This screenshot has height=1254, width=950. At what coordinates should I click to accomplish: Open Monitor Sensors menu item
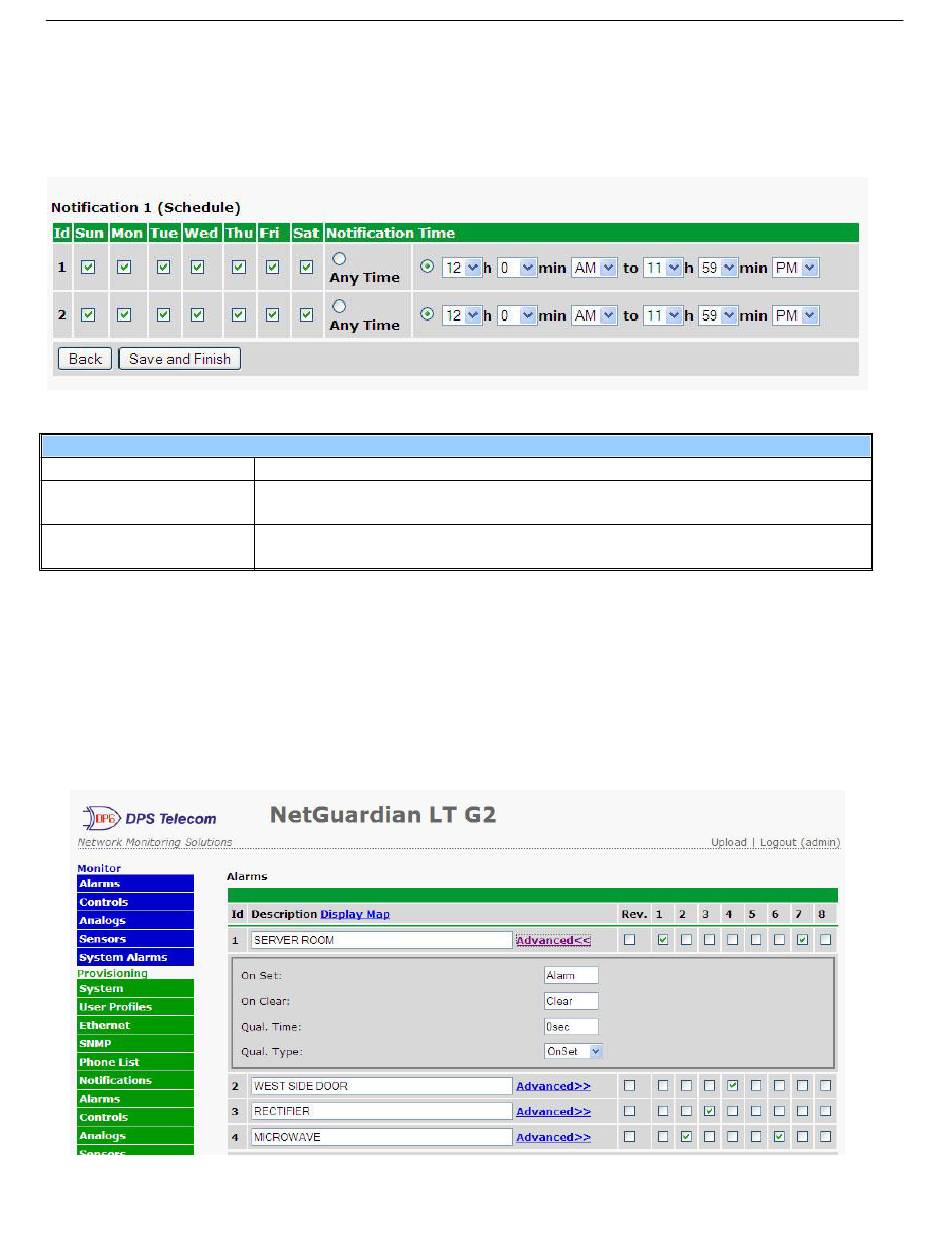pyautogui.click(x=136, y=939)
